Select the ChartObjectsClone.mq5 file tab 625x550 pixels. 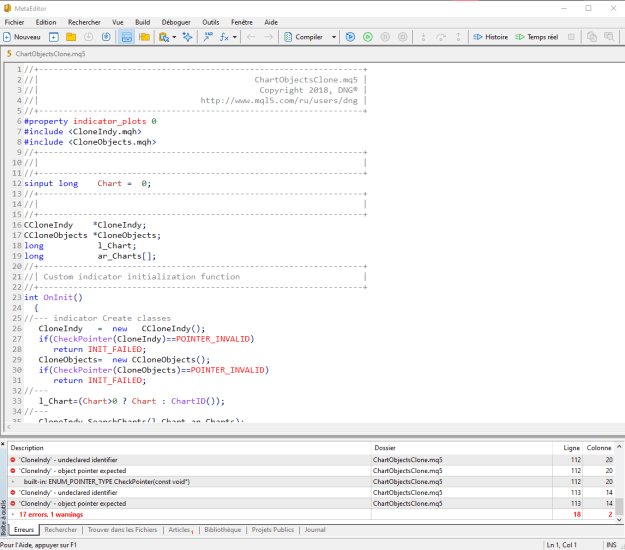point(46,54)
